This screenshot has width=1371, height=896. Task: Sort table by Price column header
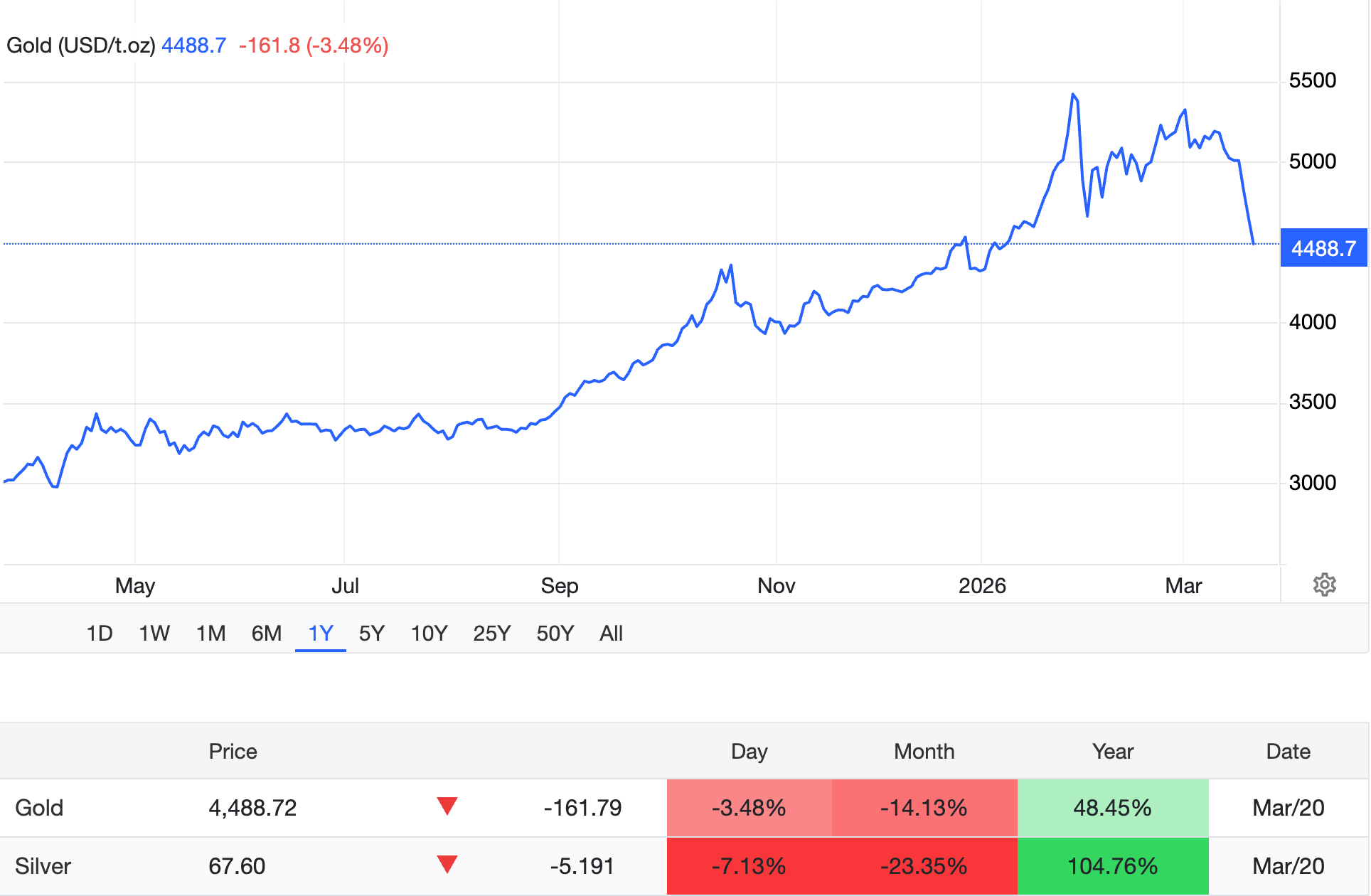(233, 752)
